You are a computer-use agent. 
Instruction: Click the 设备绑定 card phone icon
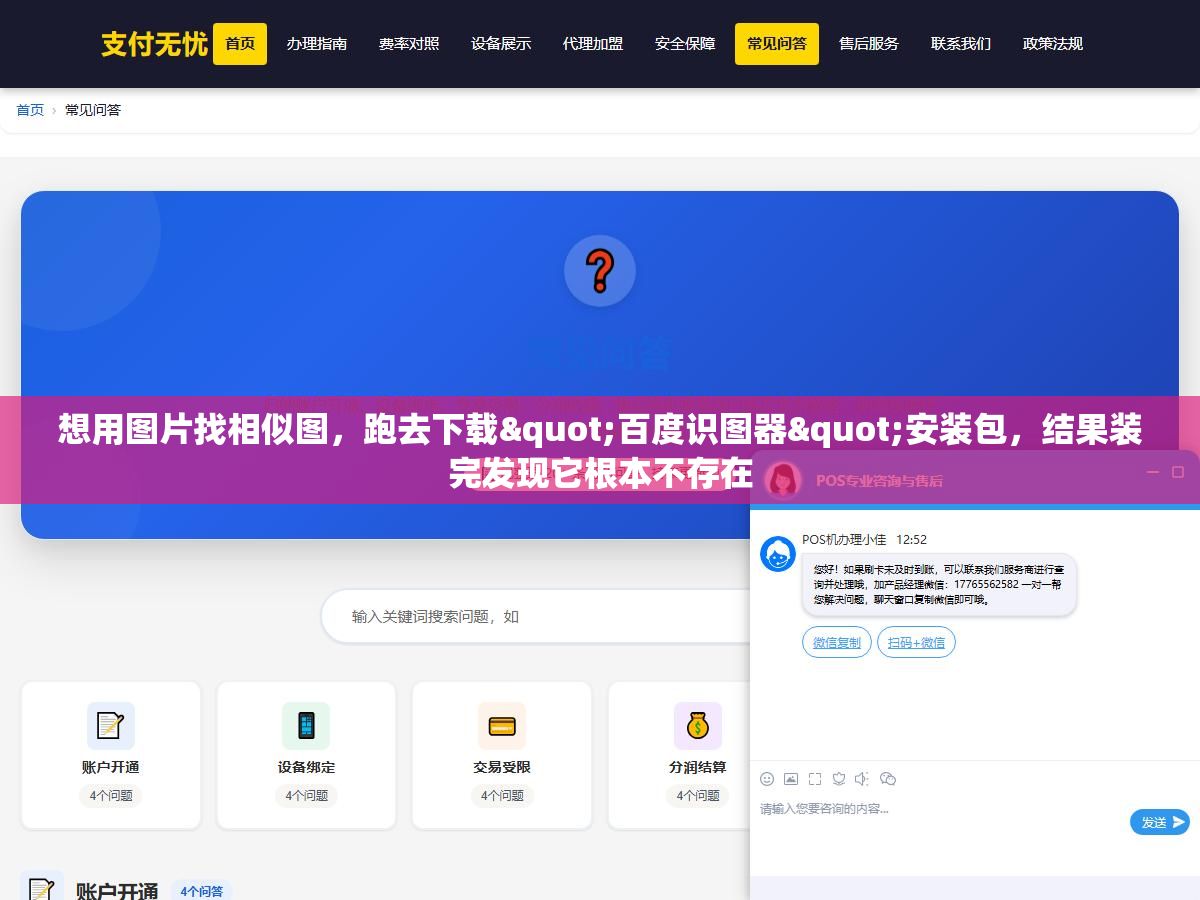pos(306,726)
